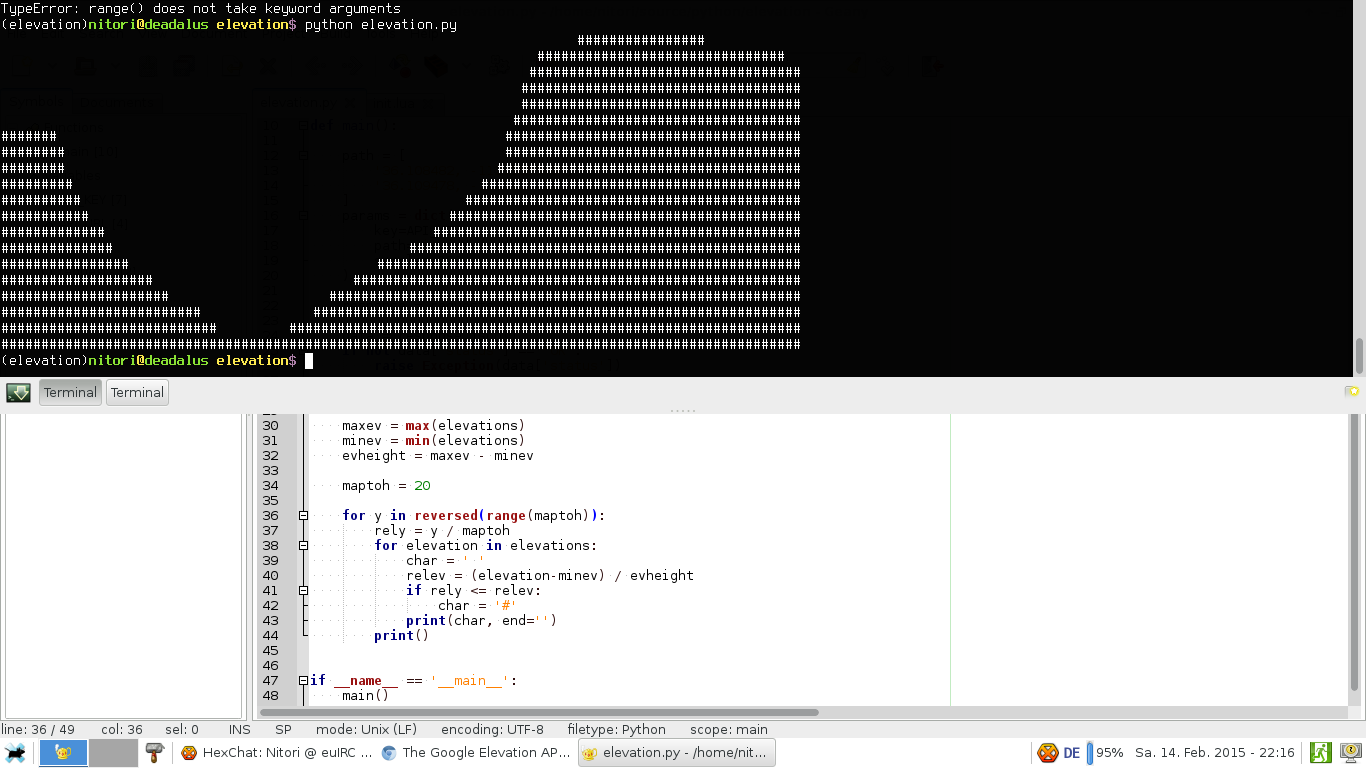
Task: Collapse the fold at line 36
Action: (x=303, y=516)
